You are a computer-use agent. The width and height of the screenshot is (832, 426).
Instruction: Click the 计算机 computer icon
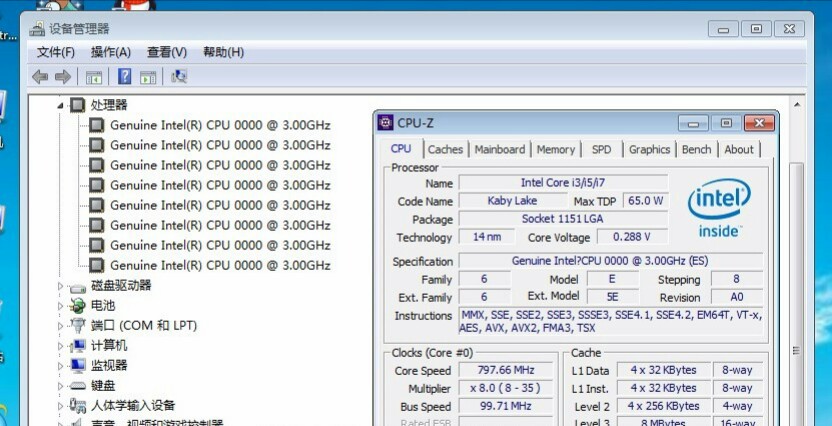pyautogui.click(x=77, y=345)
